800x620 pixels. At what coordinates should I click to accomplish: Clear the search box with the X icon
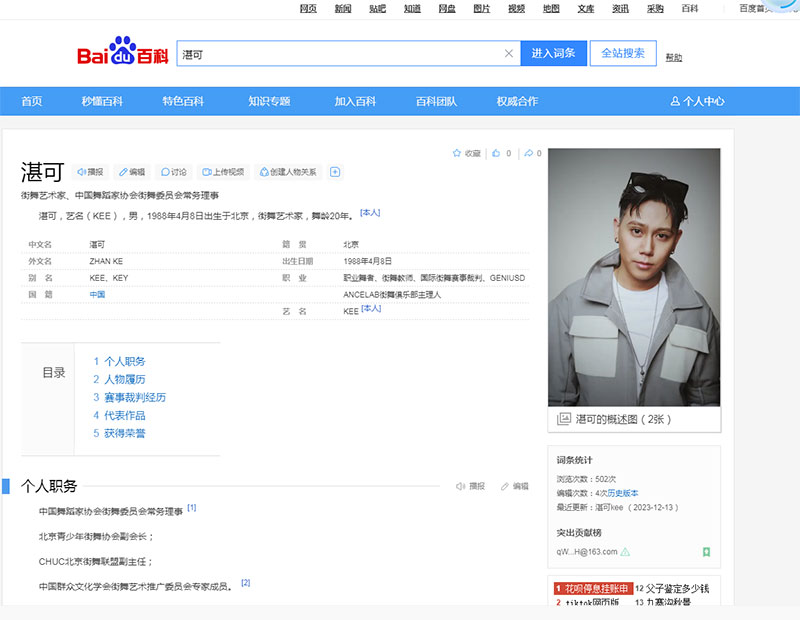[508, 54]
